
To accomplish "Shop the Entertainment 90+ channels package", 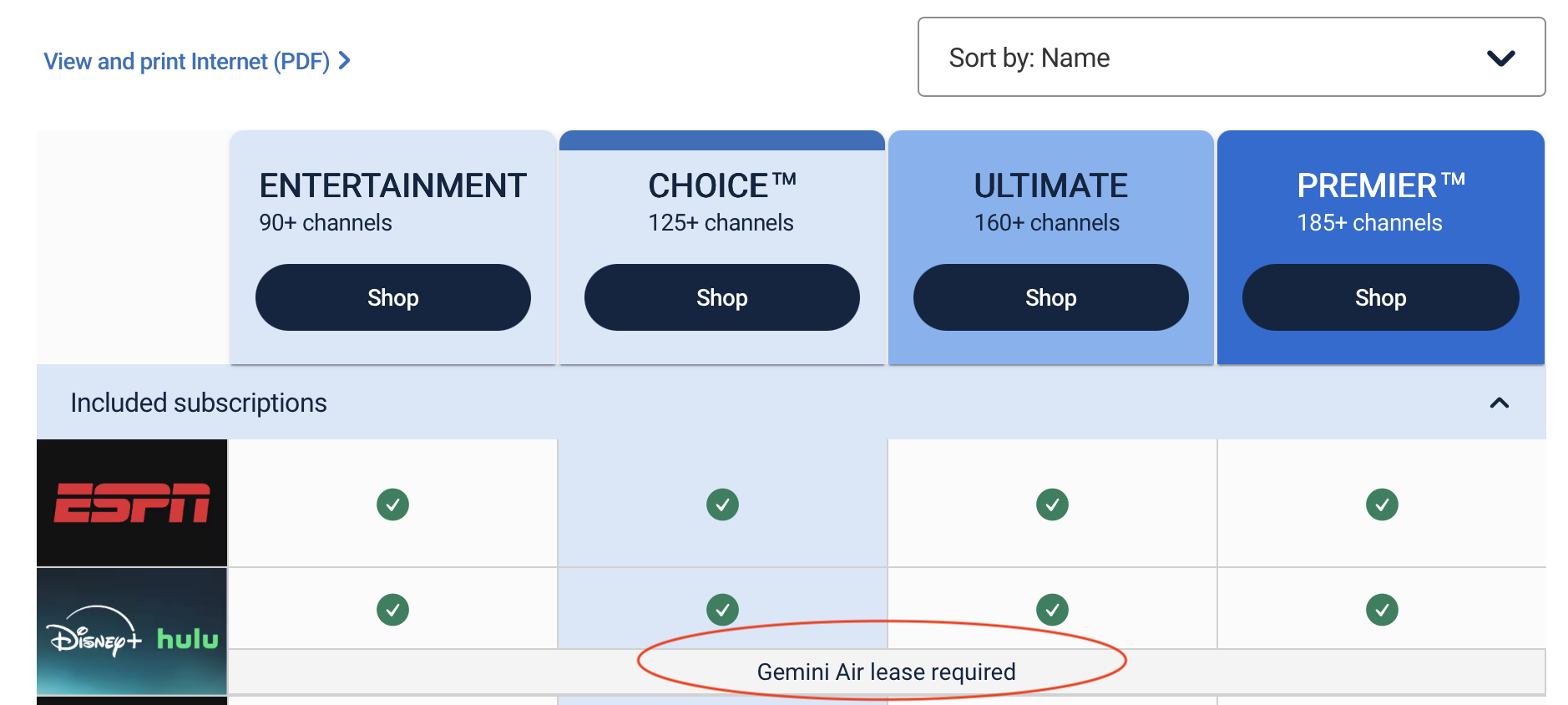I will (x=392, y=297).
